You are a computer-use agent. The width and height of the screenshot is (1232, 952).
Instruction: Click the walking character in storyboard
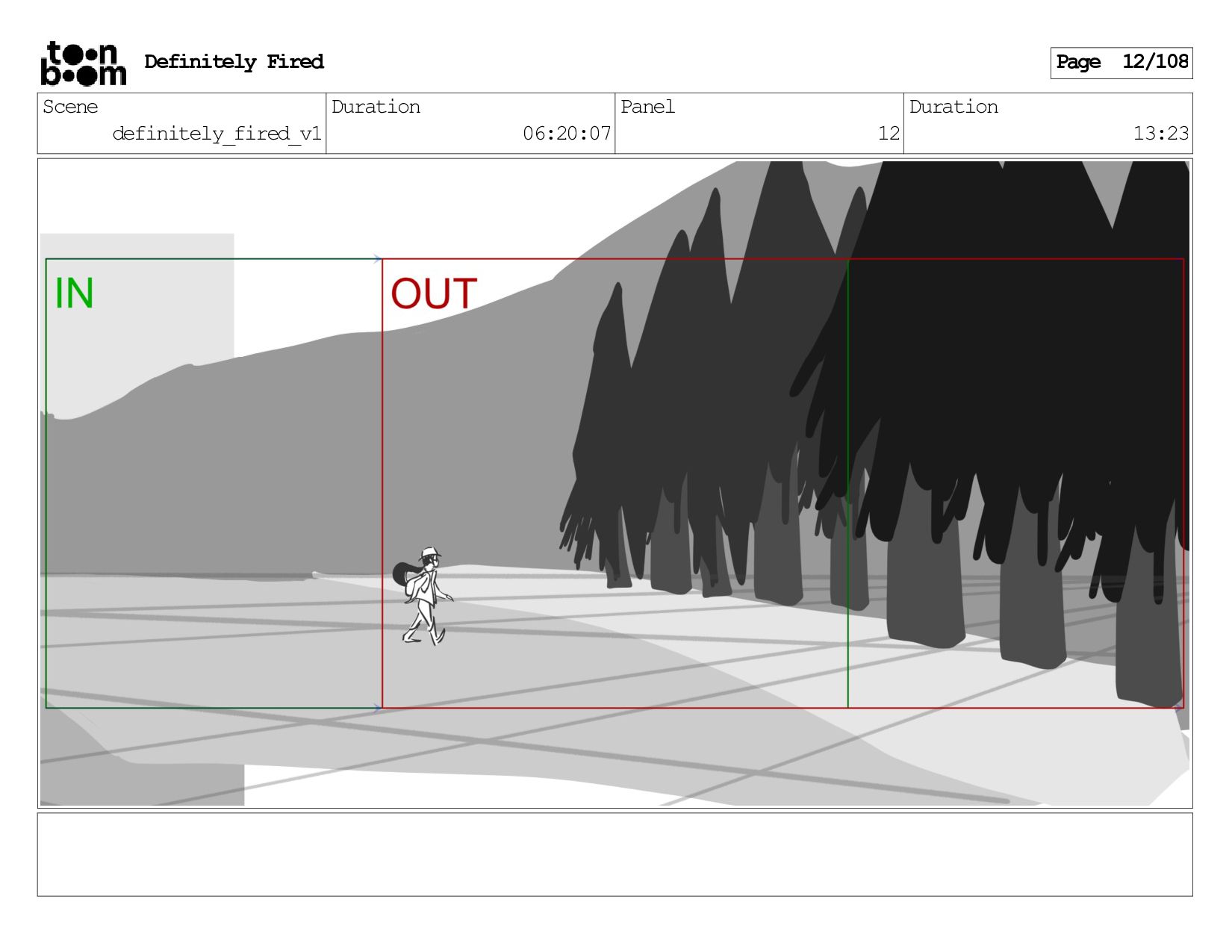[x=423, y=596]
